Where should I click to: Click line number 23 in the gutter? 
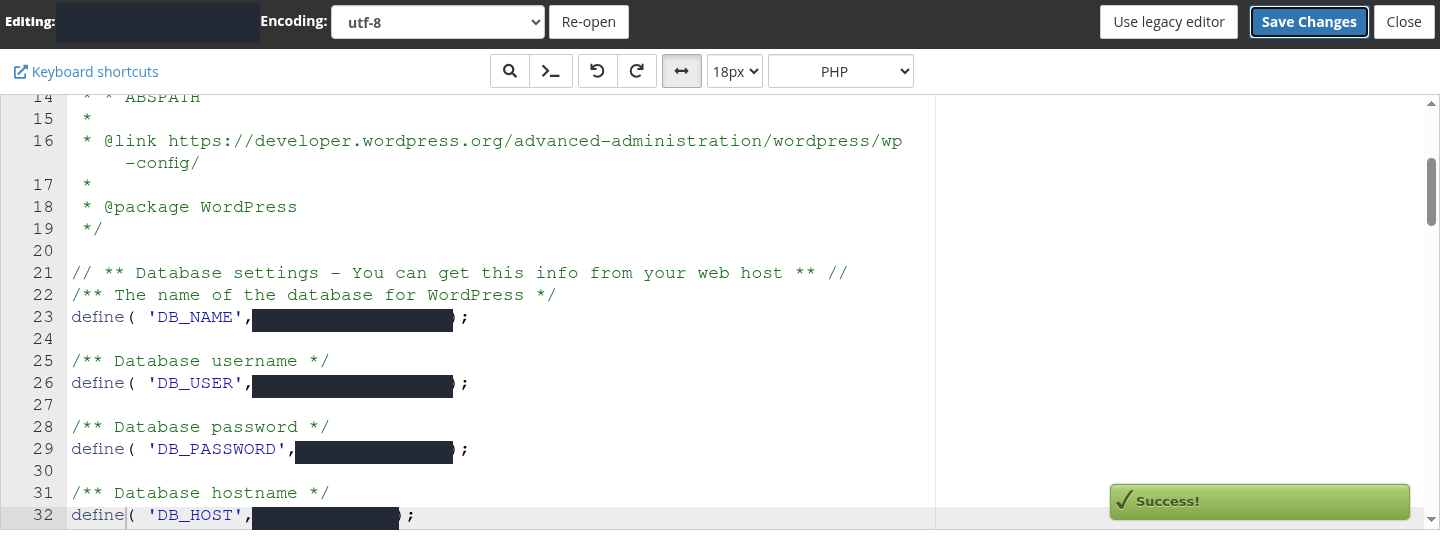point(43,317)
